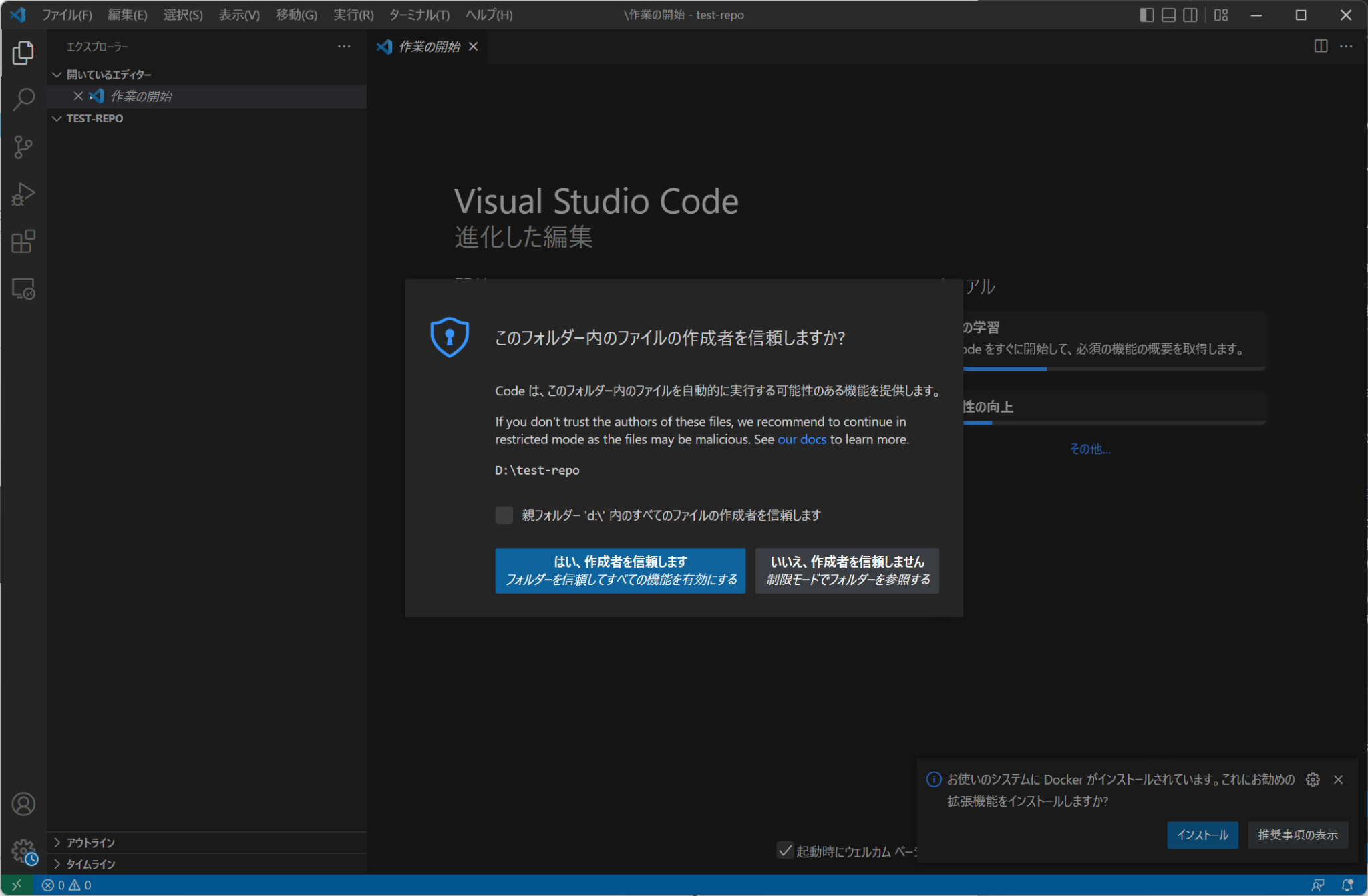The width and height of the screenshot is (1368, 896).
Task: Open the Search view in activity bar
Action: (x=23, y=99)
